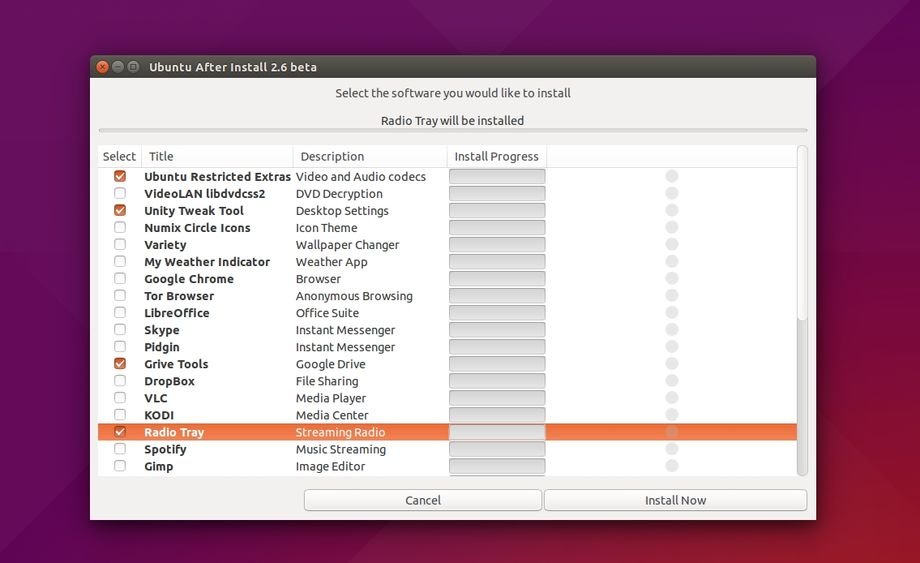This screenshot has height=563, width=920.
Task: Click the Description column header
Action: tap(369, 156)
